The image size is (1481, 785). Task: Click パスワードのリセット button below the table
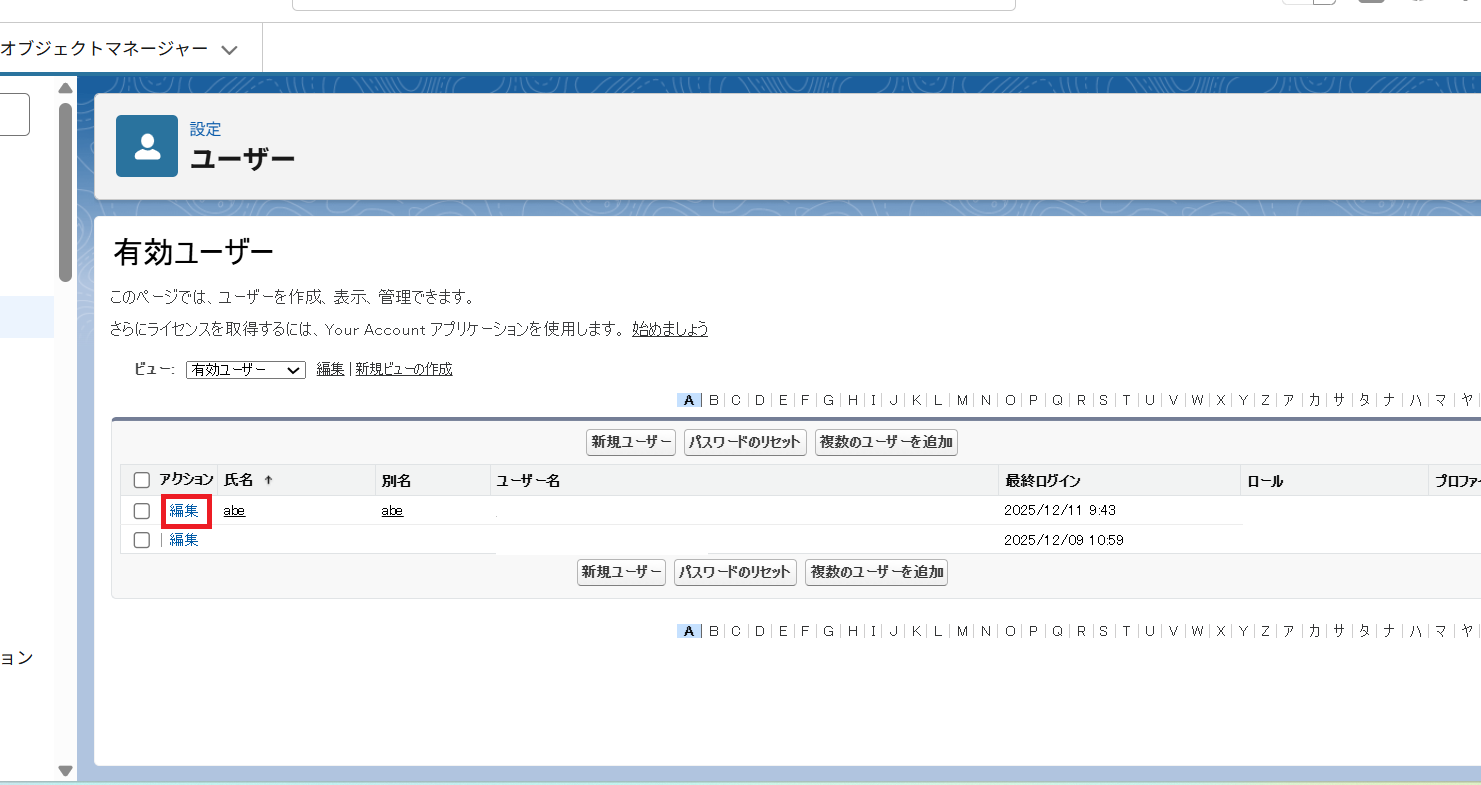click(735, 573)
